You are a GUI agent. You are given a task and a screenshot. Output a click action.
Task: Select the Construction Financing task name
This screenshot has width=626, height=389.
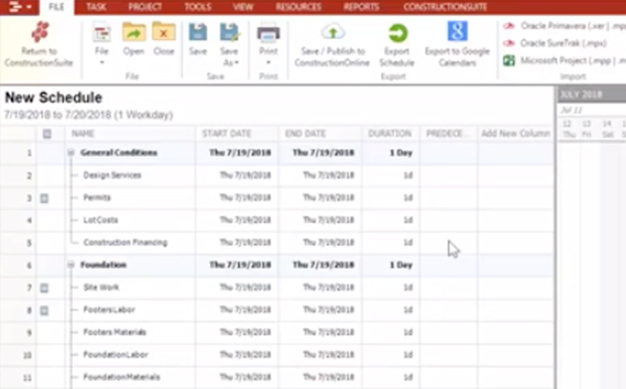[x=125, y=242]
